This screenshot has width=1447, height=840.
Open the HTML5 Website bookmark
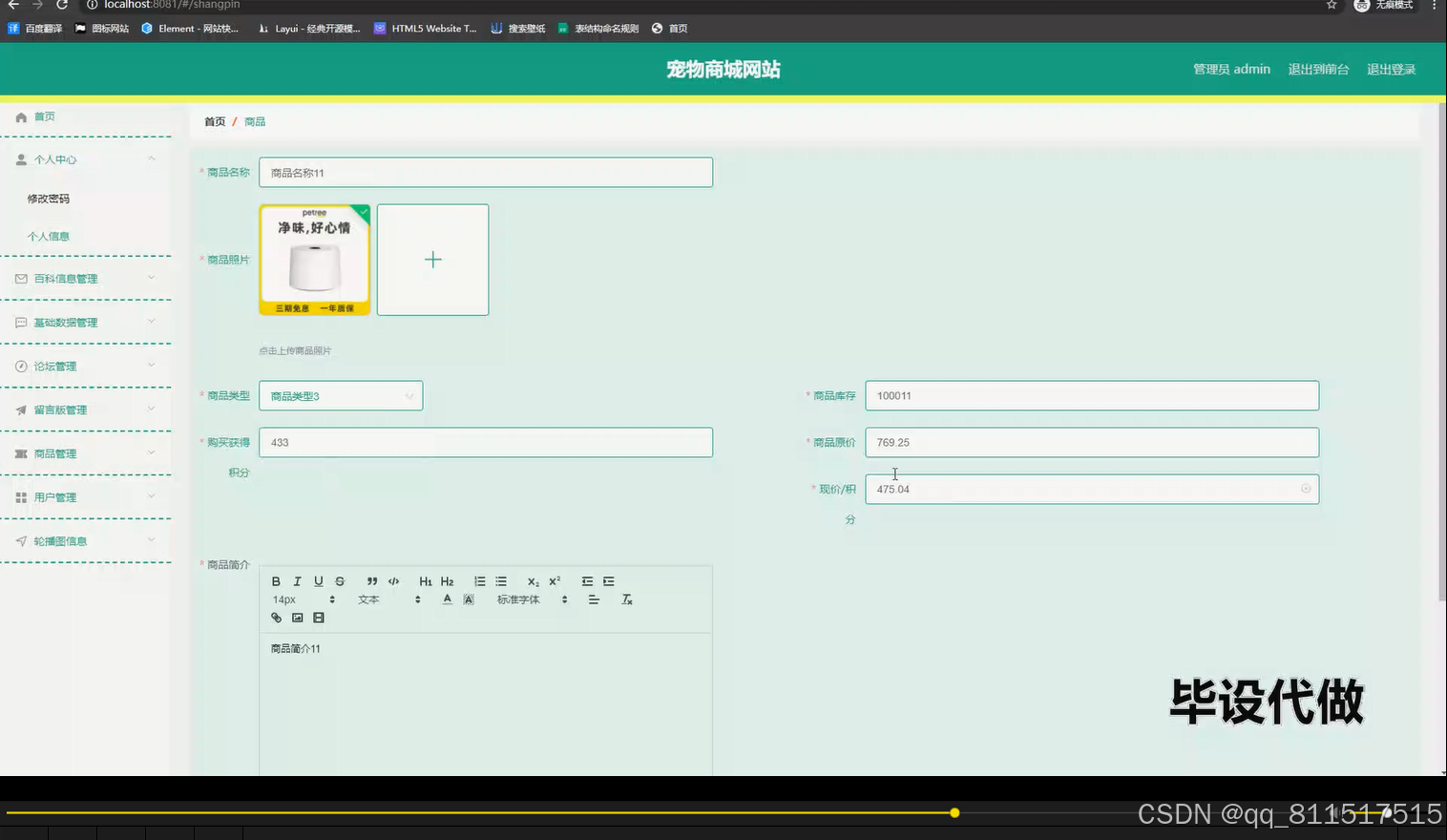pyautogui.click(x=426, y=29)
